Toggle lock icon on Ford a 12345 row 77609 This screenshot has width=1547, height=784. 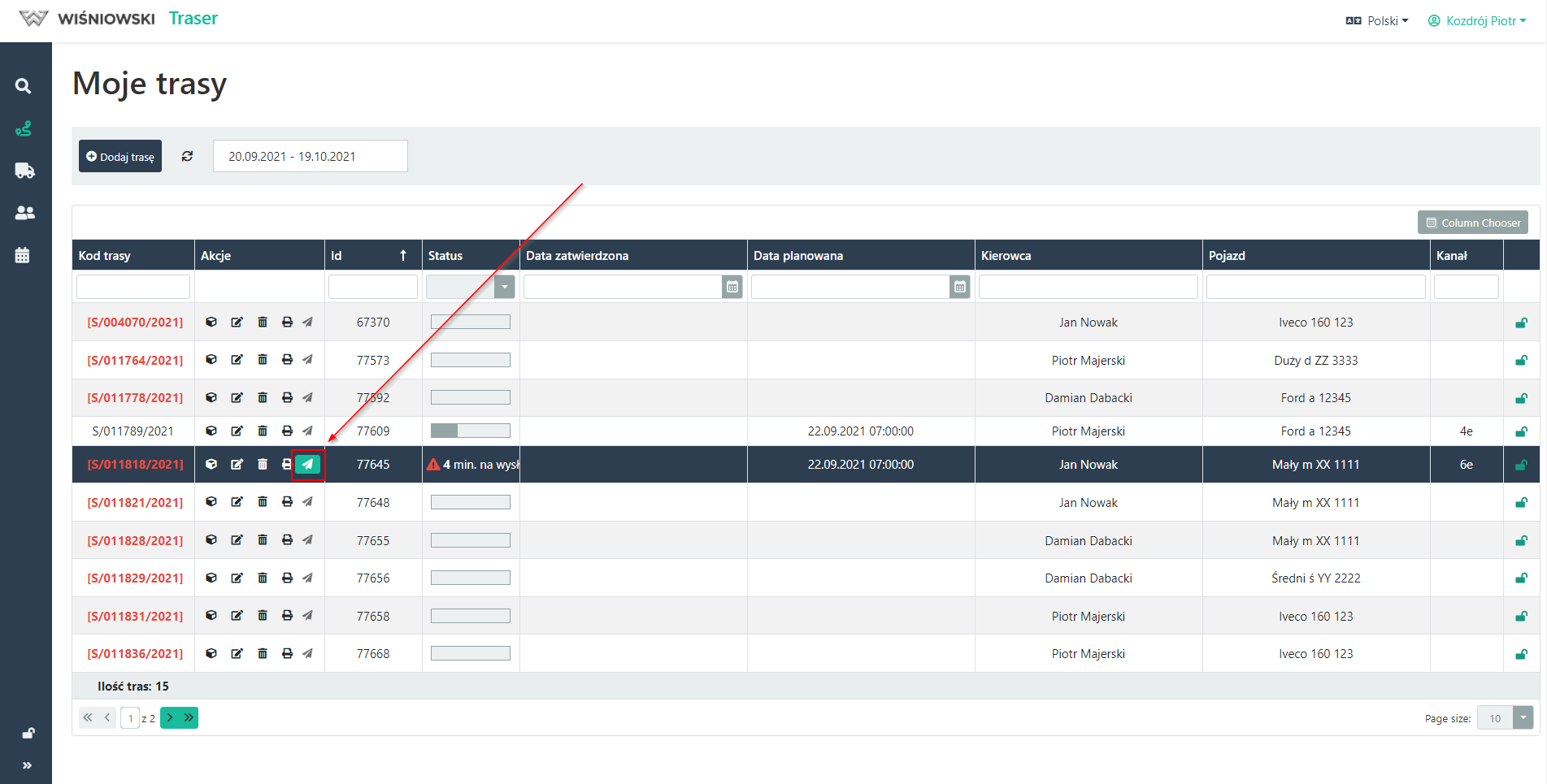[1521, 431]
